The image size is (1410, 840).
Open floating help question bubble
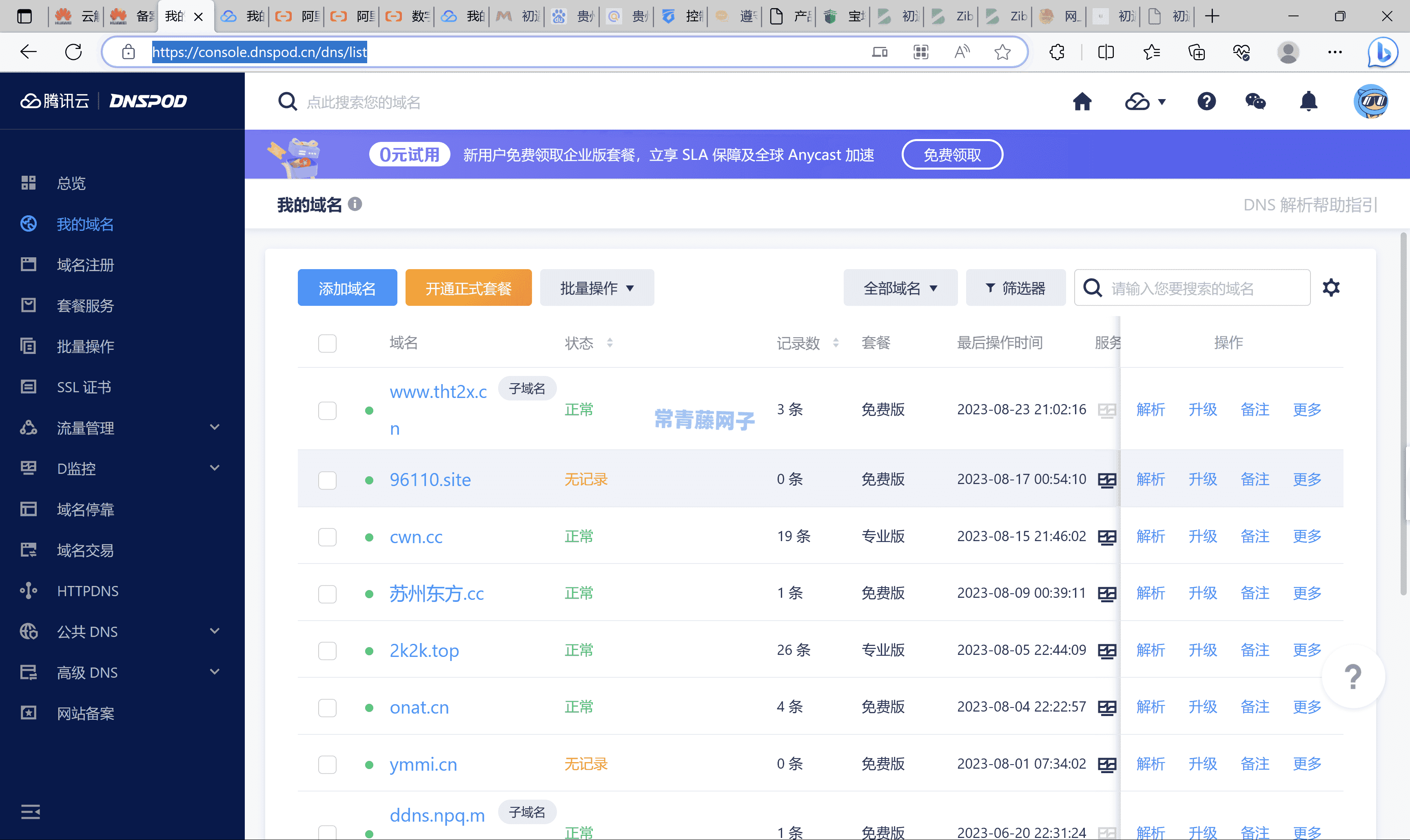click(x=1353, y=676)
